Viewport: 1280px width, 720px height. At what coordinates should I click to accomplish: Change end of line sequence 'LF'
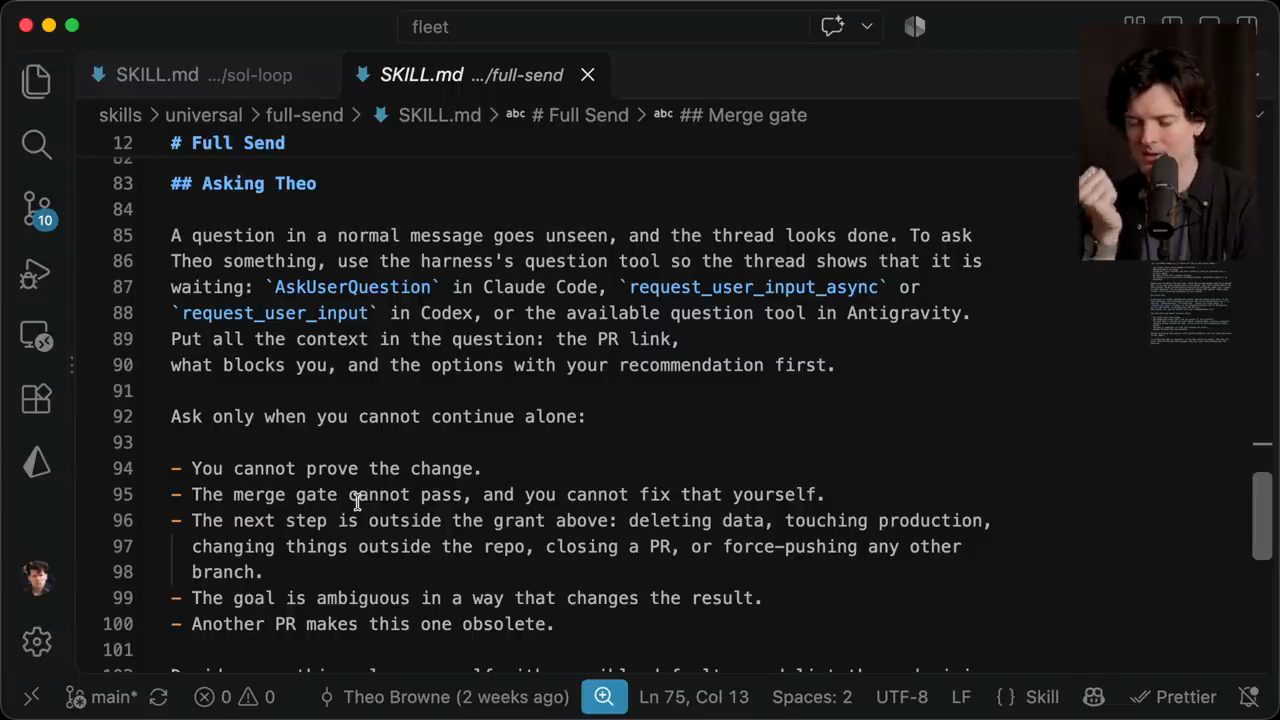point(961,697)
